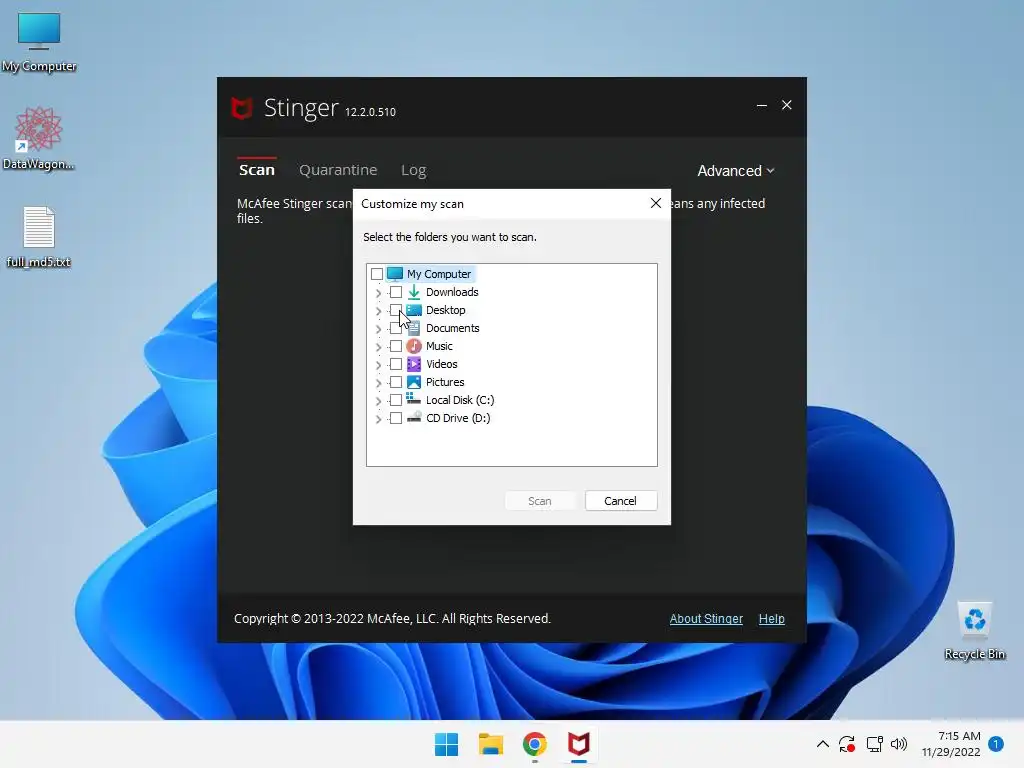Select the Local Disk (C:) label
1024x768 pixels.
(x=460, y=400)
